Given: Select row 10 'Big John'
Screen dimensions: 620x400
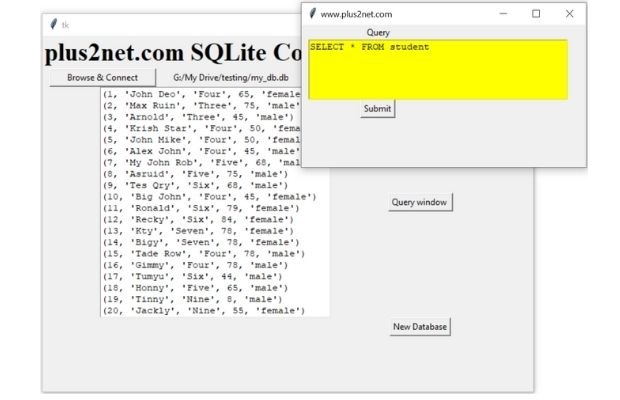Looking at the screenshot, I should point(210,197).
